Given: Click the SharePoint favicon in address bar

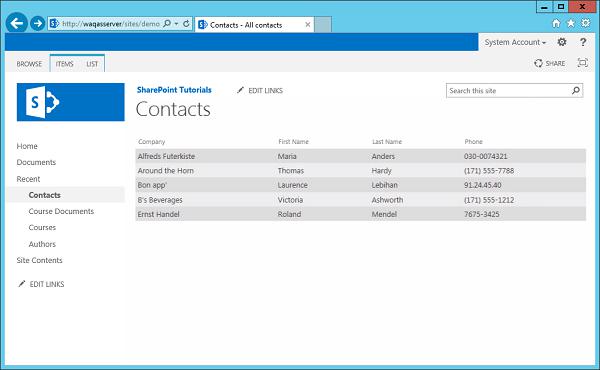Looking at the screenshot, I should (54, 24).
